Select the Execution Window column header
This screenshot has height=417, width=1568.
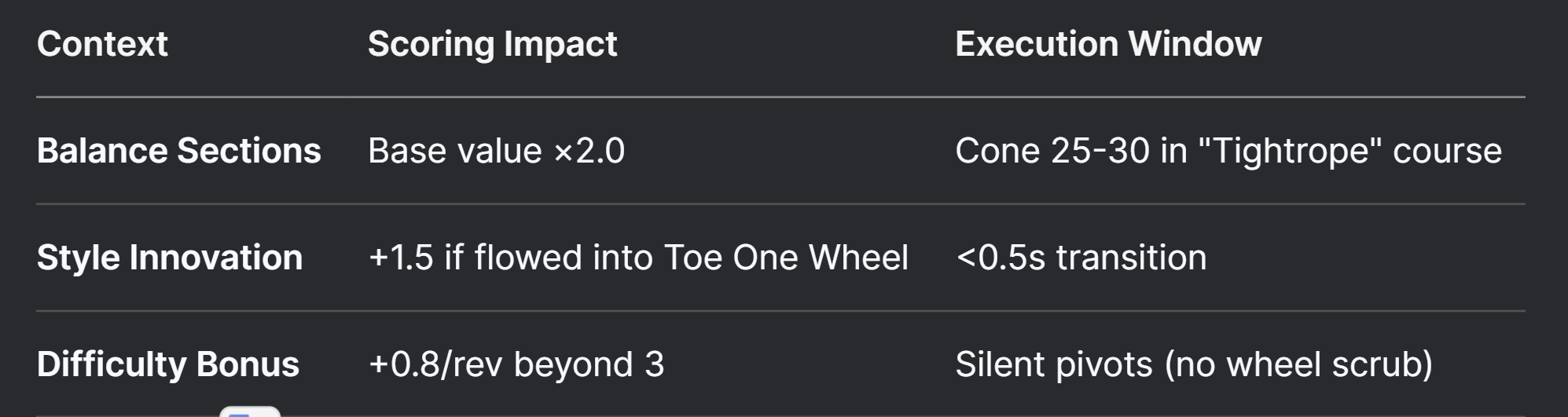(x=1108, y=44)
